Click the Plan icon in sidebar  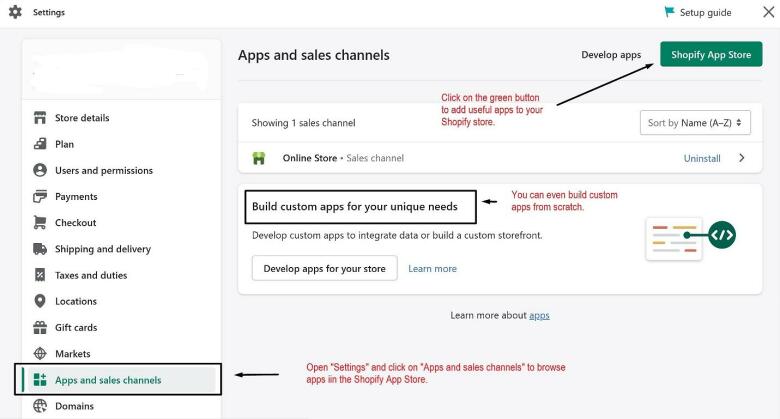pos(40,144)
